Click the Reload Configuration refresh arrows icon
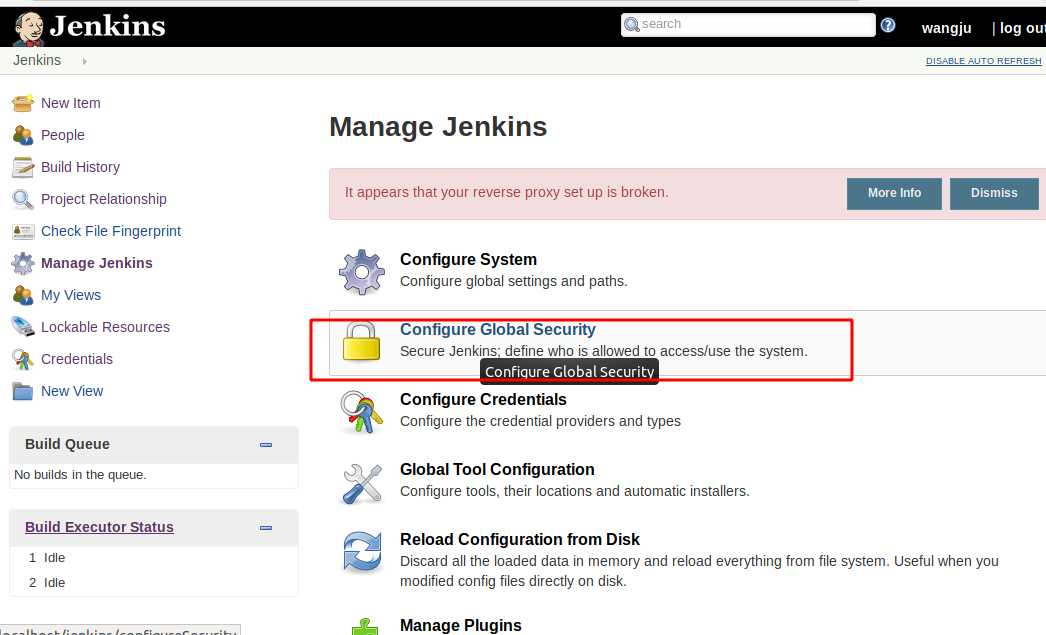This screenshot has width=1046, height=635. 362,552
